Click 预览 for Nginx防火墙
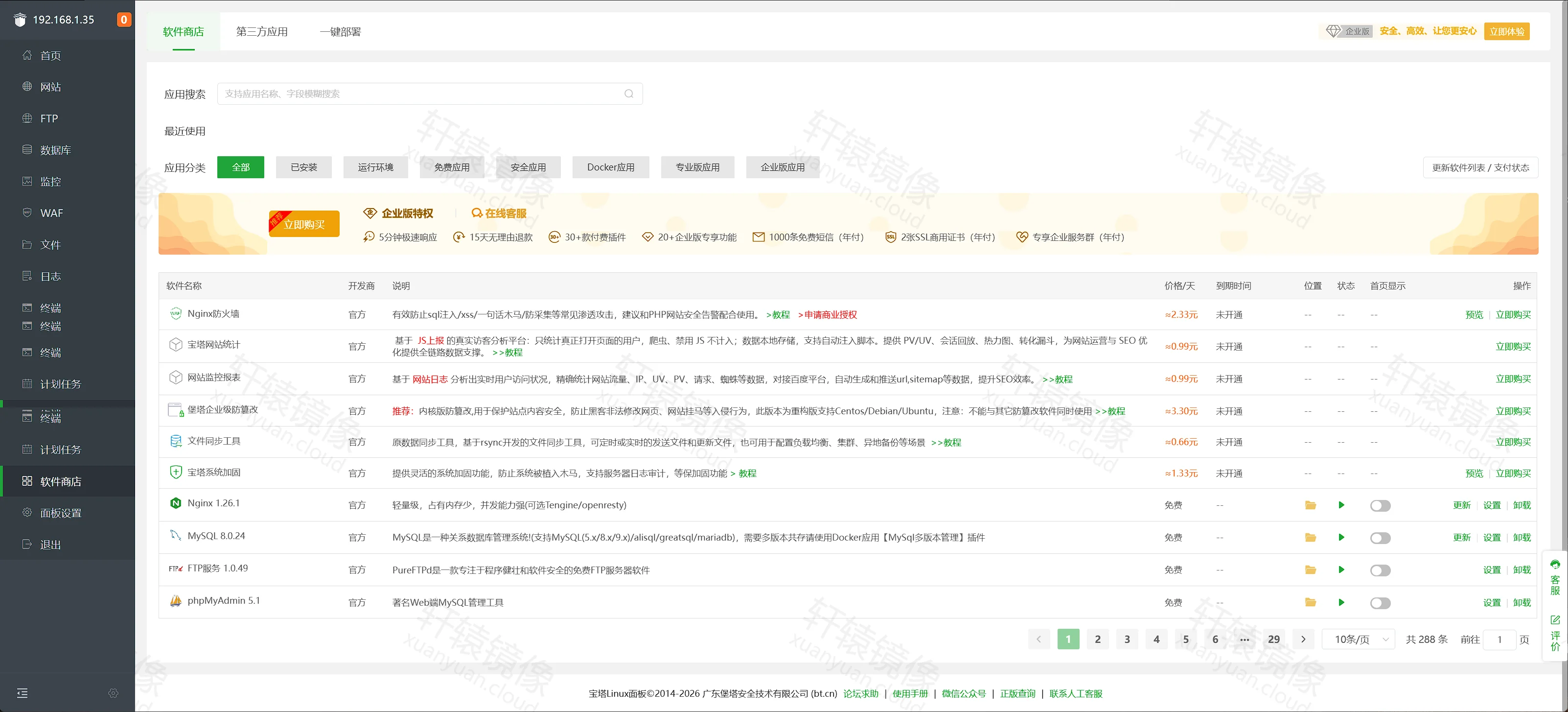1568x712 pixels. [x=1474, y=314]
